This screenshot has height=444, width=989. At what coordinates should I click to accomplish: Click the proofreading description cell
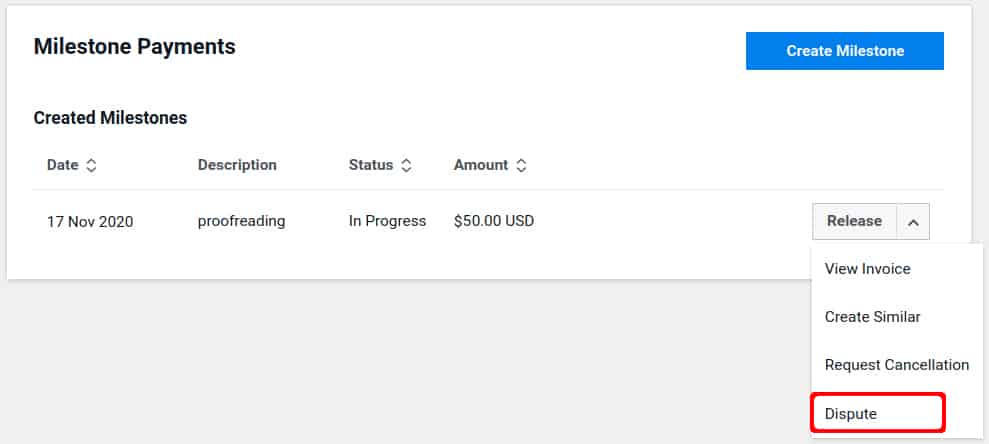[242, 221]
